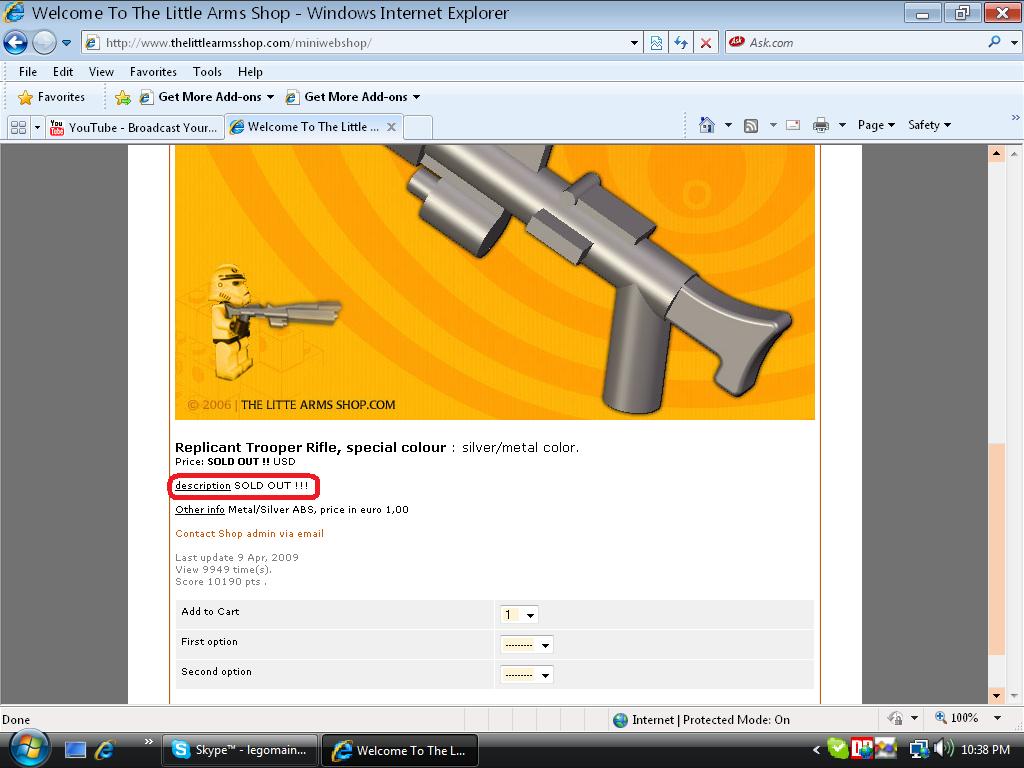The height and width of the screenshot is (768, 1024).
Task: Close the Welcome To The Little tab
Action: click(x=391, y=127)
